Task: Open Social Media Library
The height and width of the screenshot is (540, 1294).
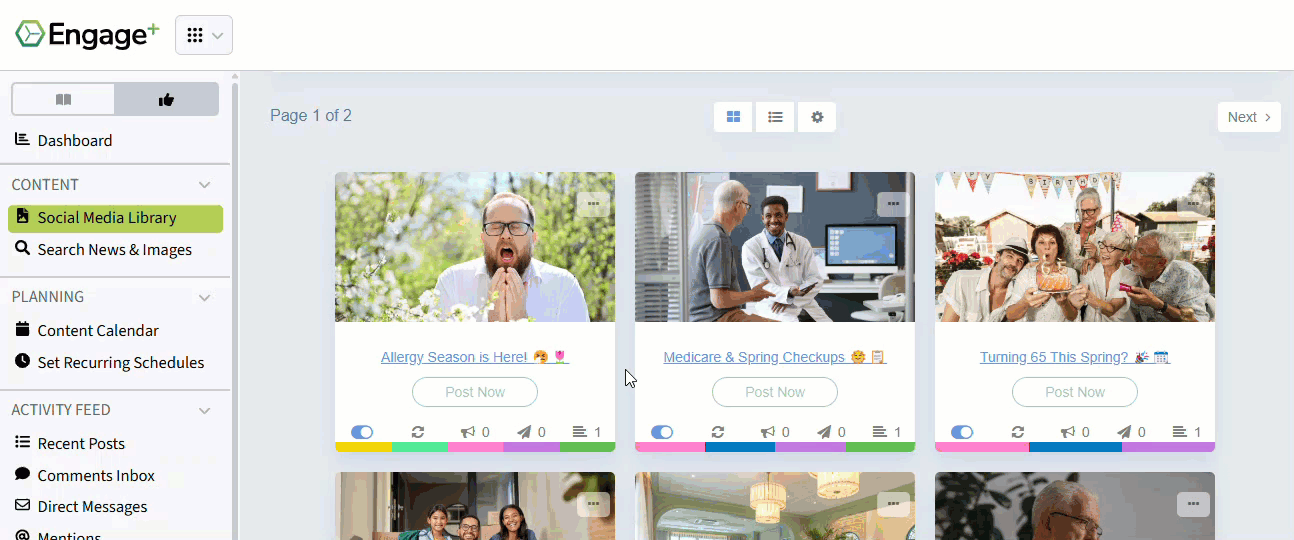Action: pyautogui.click(x=115, y=218)
